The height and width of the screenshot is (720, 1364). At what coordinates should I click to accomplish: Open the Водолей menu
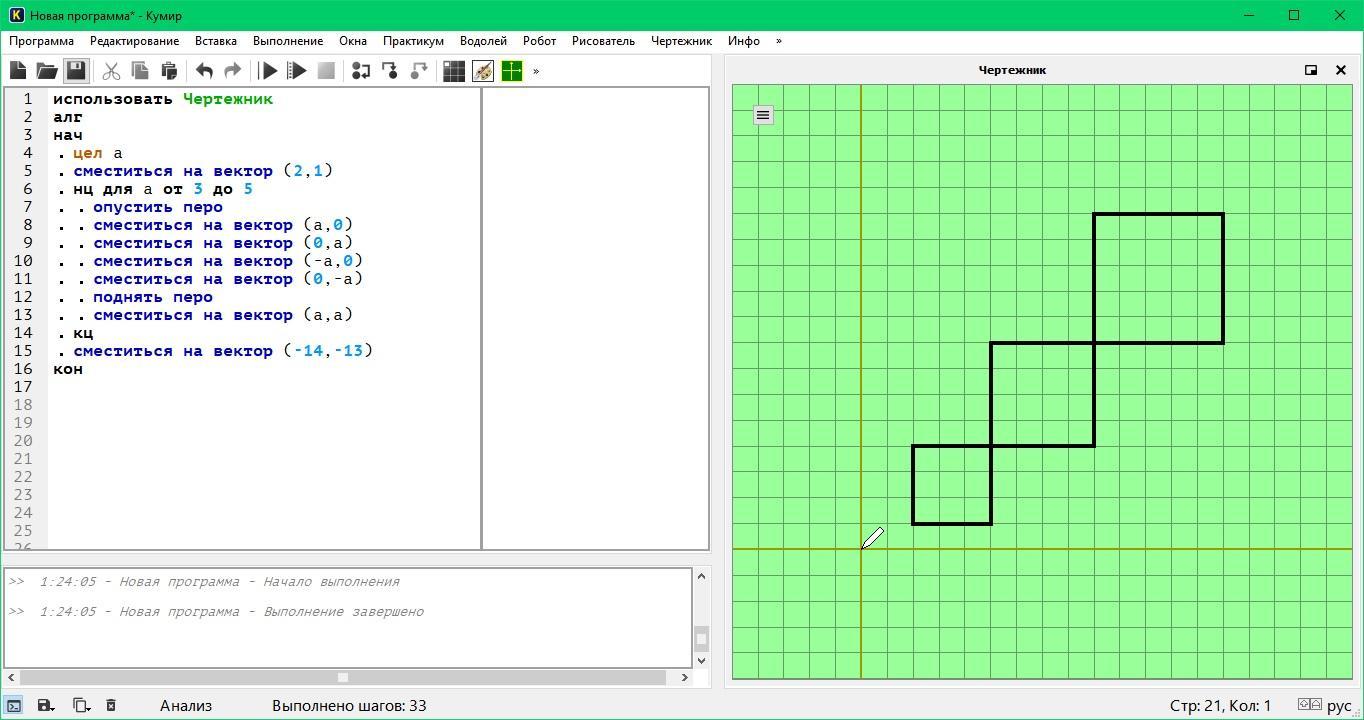coord(483,41)
